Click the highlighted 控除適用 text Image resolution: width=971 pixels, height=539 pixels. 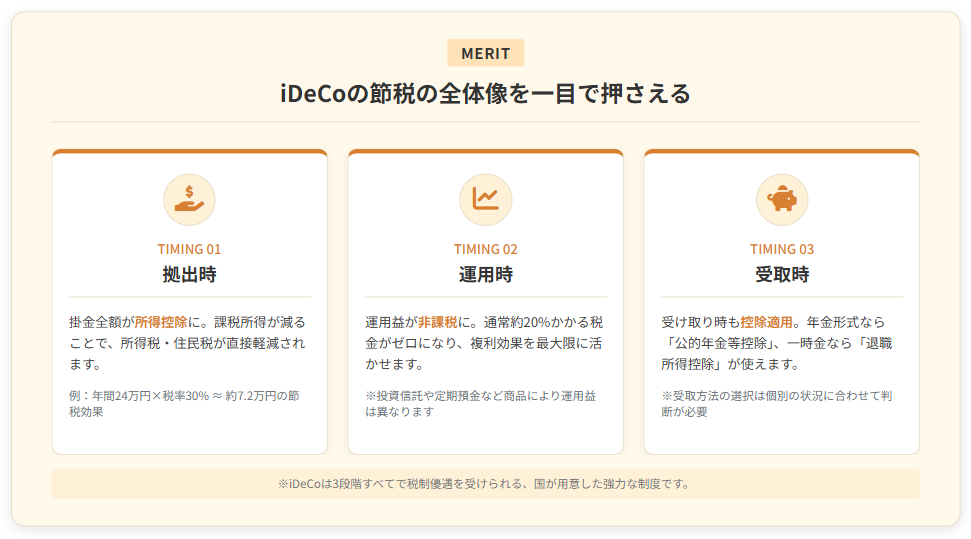pos(767,322)
